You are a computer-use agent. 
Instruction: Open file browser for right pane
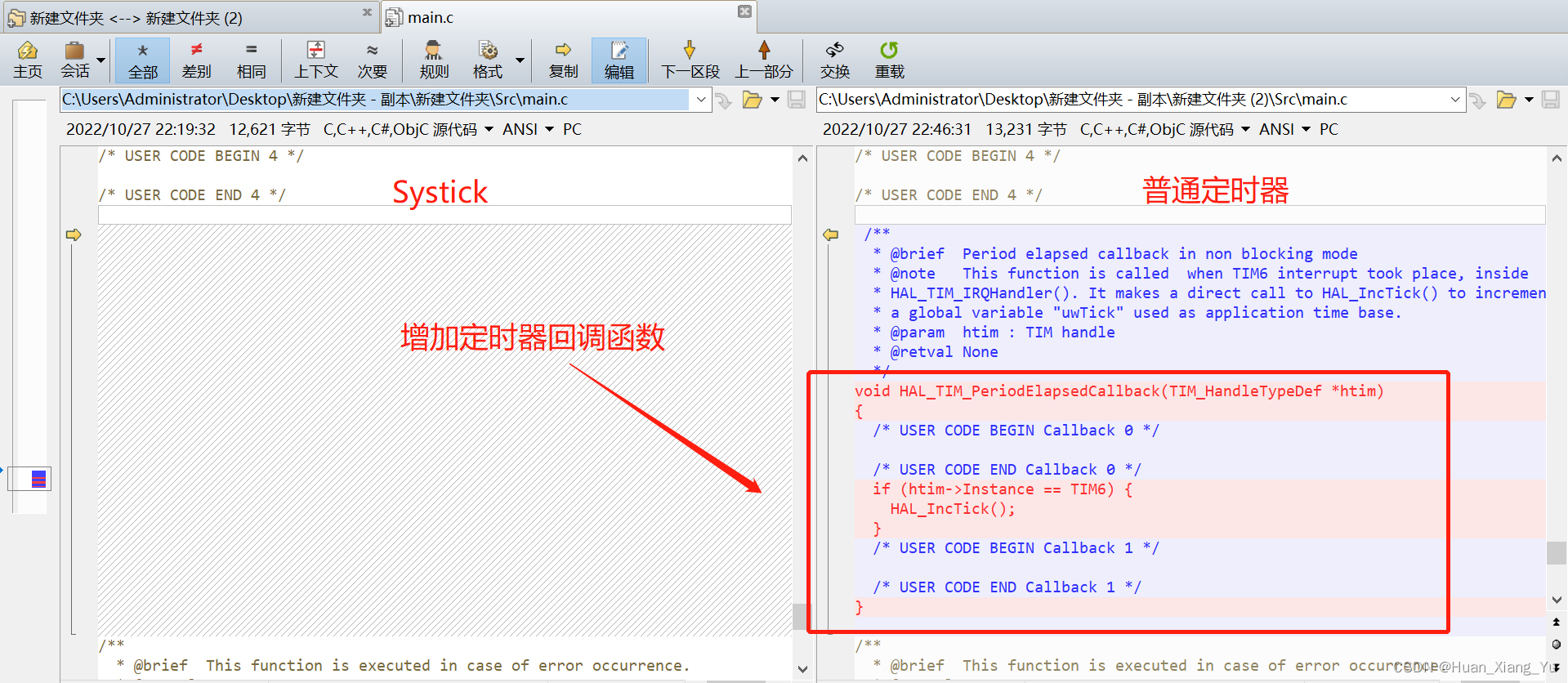pos(1506,100)
